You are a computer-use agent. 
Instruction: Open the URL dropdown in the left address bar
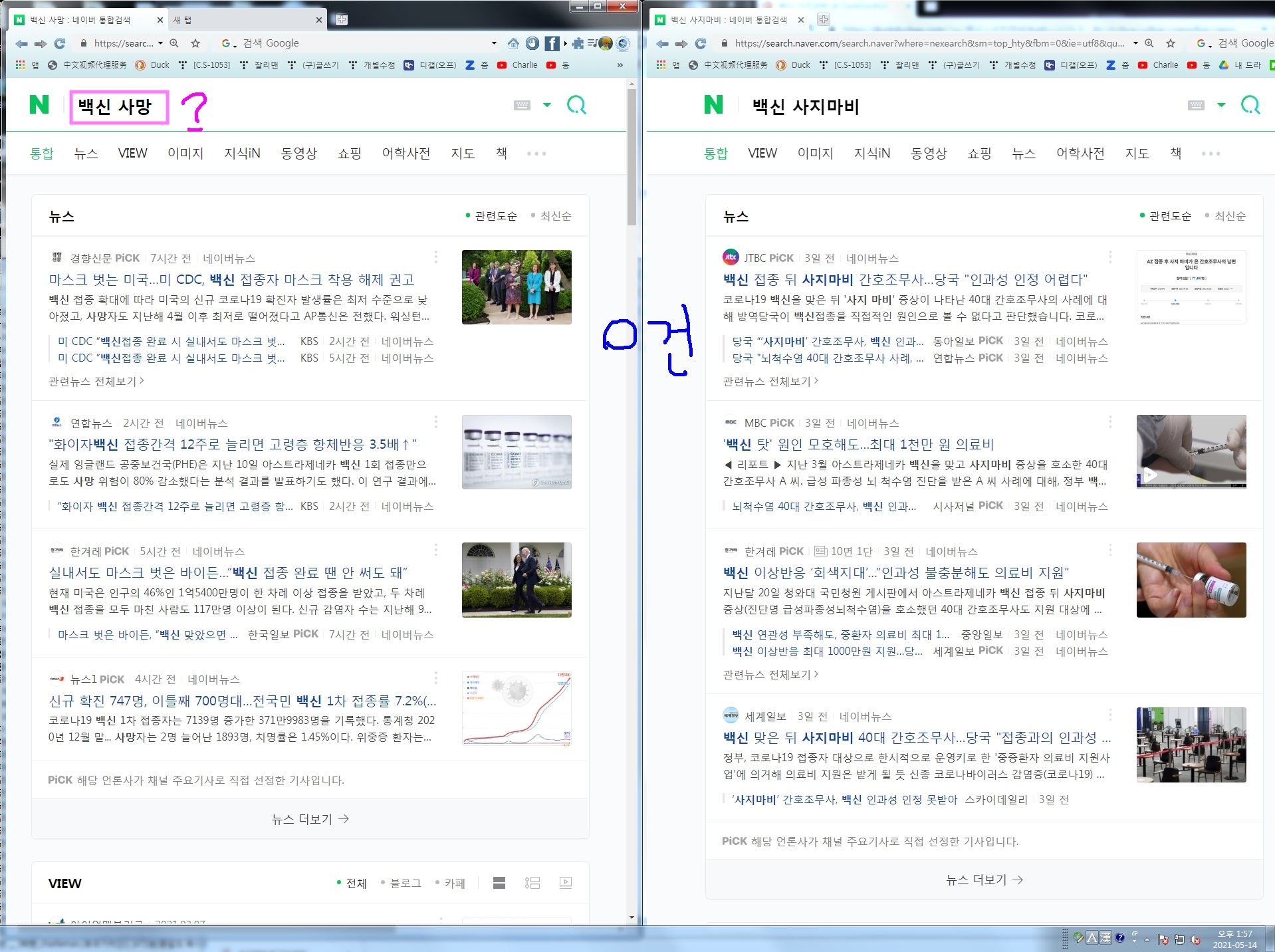tap(161, 43)
